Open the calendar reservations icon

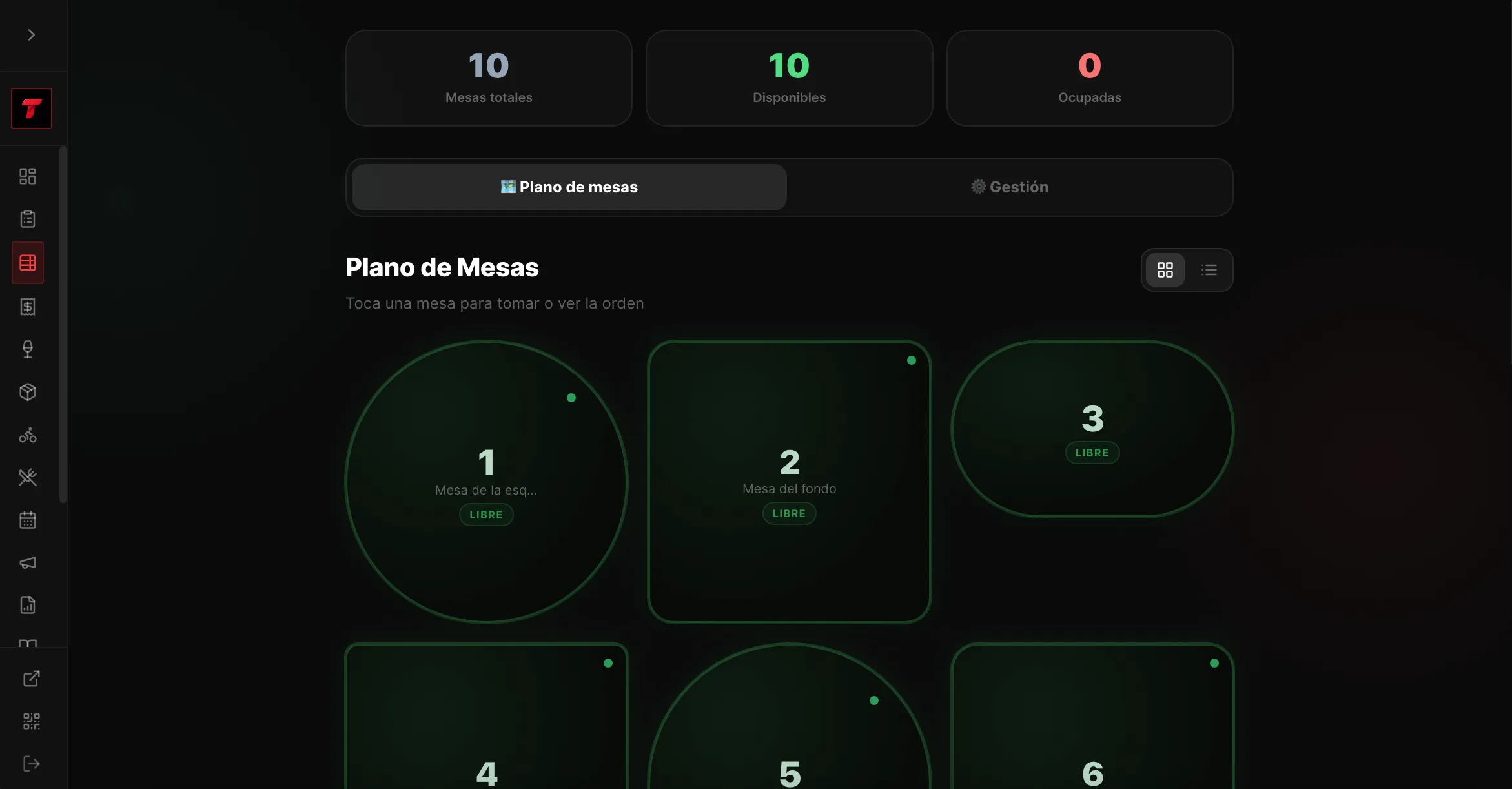[x=28, y=520]
